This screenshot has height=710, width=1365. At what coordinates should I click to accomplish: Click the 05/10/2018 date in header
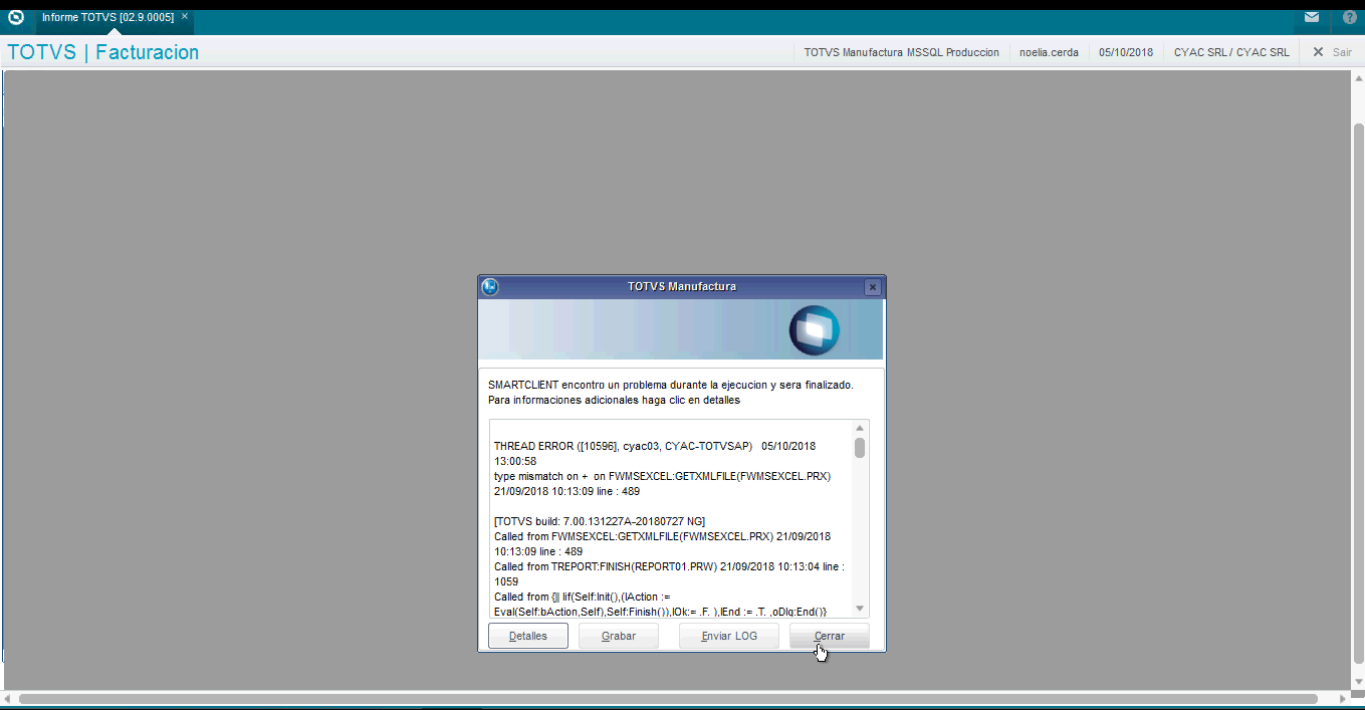point(1126,52)
